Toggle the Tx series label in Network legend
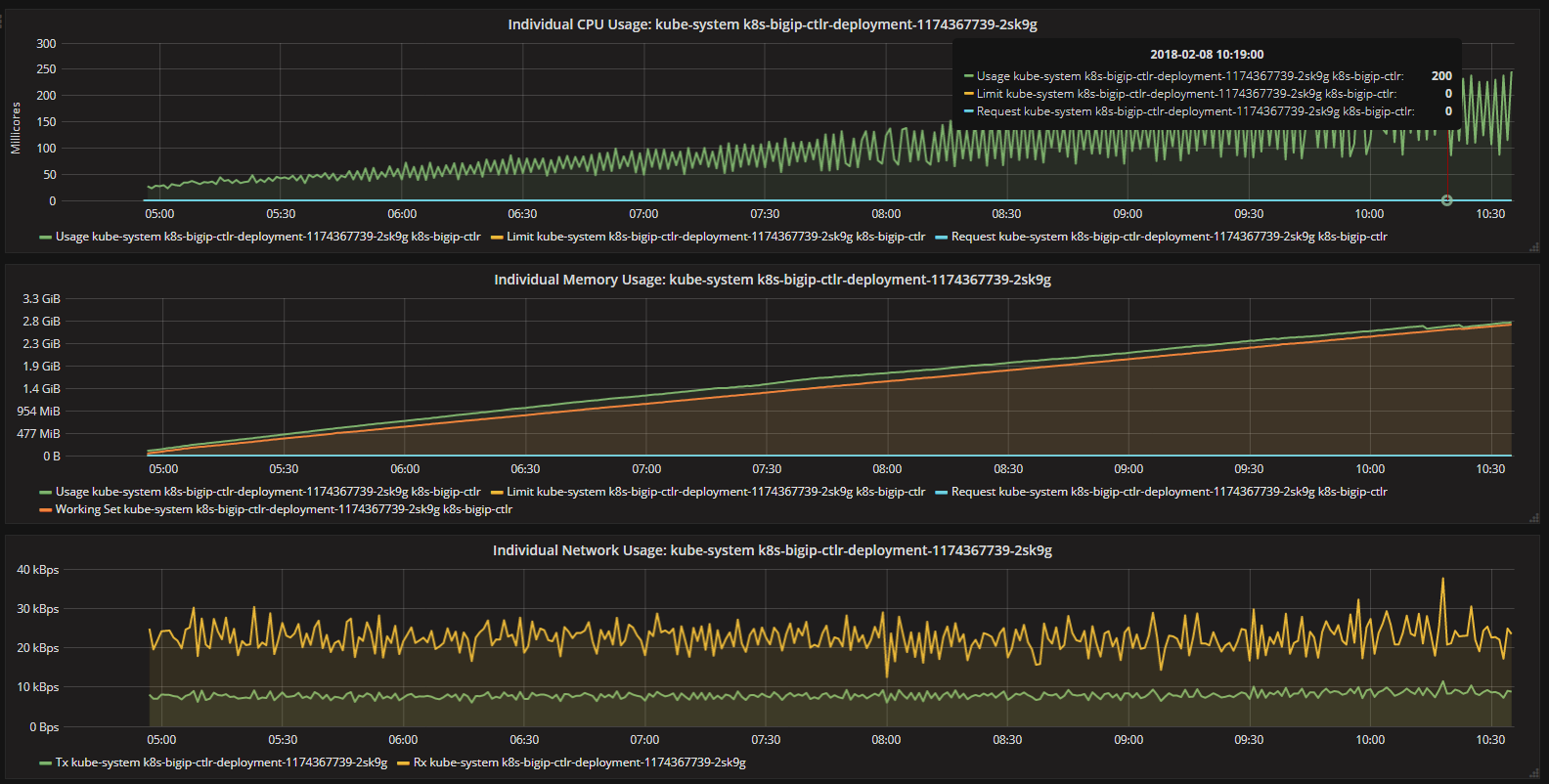 click(221, 762)
